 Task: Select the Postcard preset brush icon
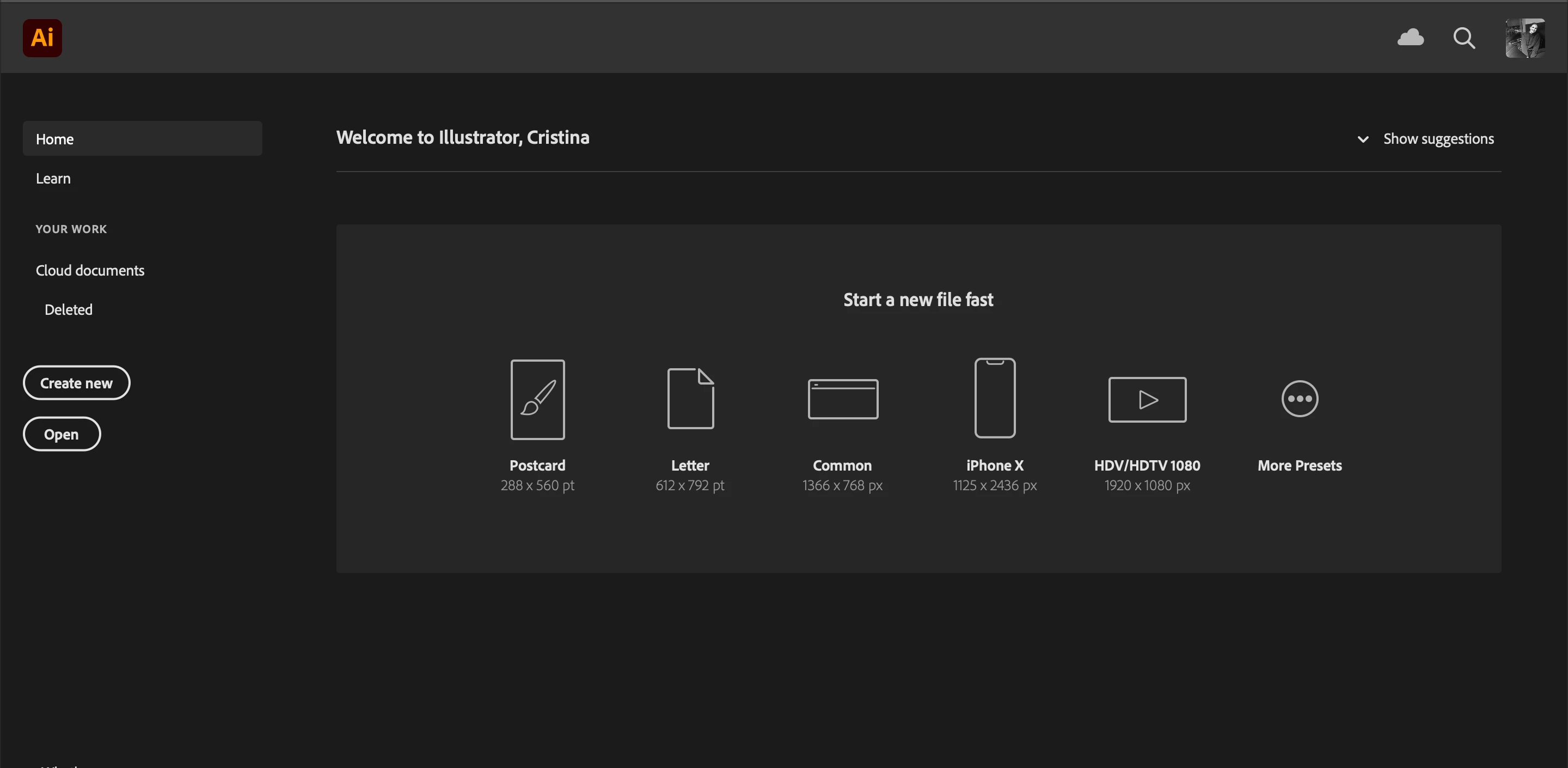[x=537, y=400]
